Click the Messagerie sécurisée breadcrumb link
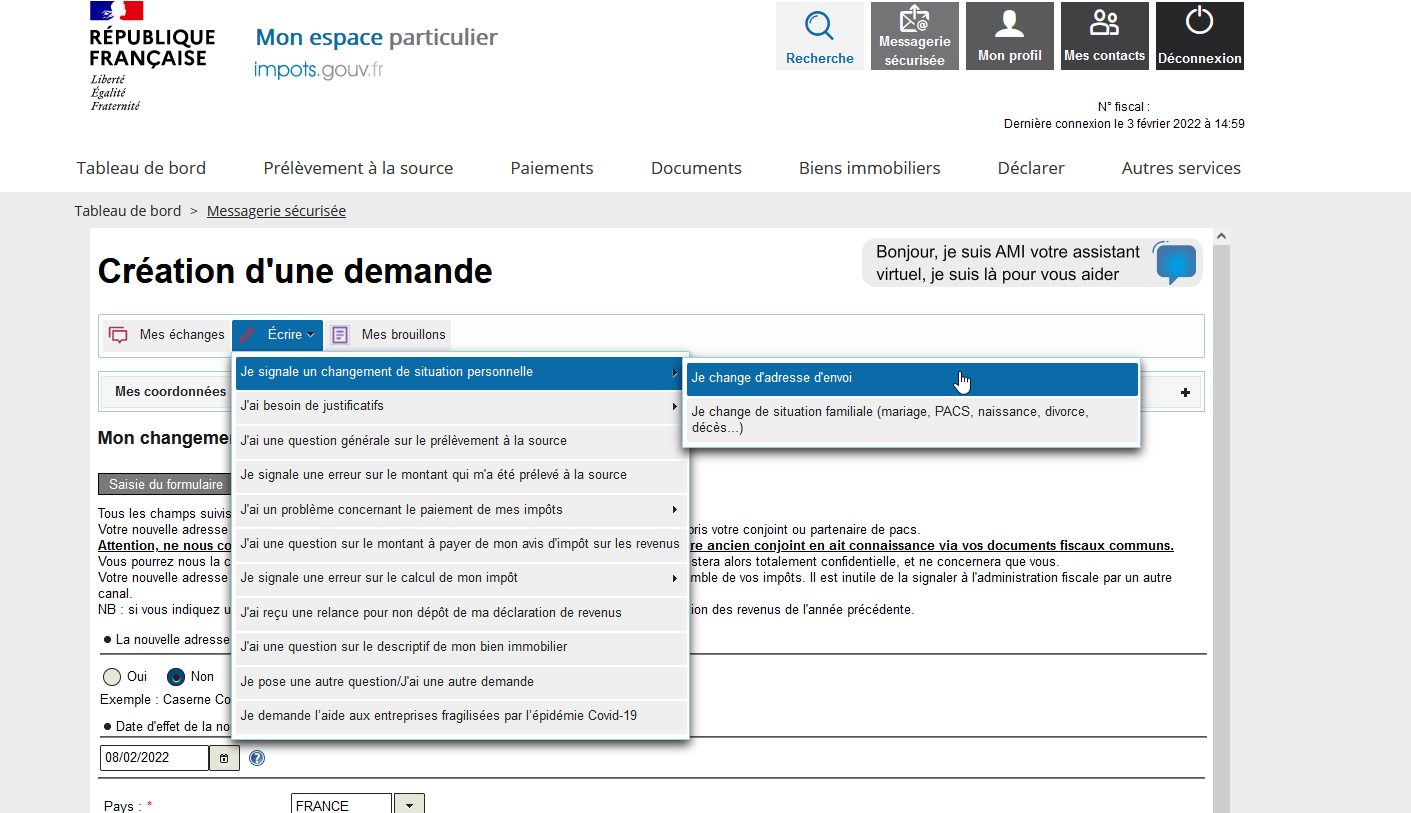This screenshot has width=1411, height=813. (x=276, y=211)
